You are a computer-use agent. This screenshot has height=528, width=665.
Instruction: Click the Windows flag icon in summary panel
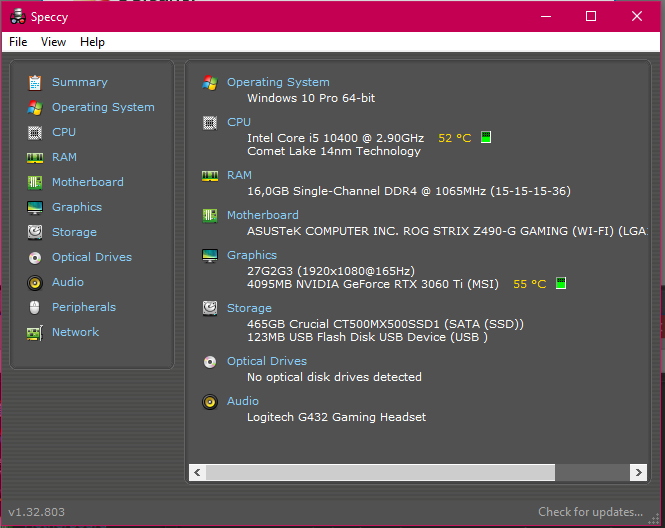210,83
